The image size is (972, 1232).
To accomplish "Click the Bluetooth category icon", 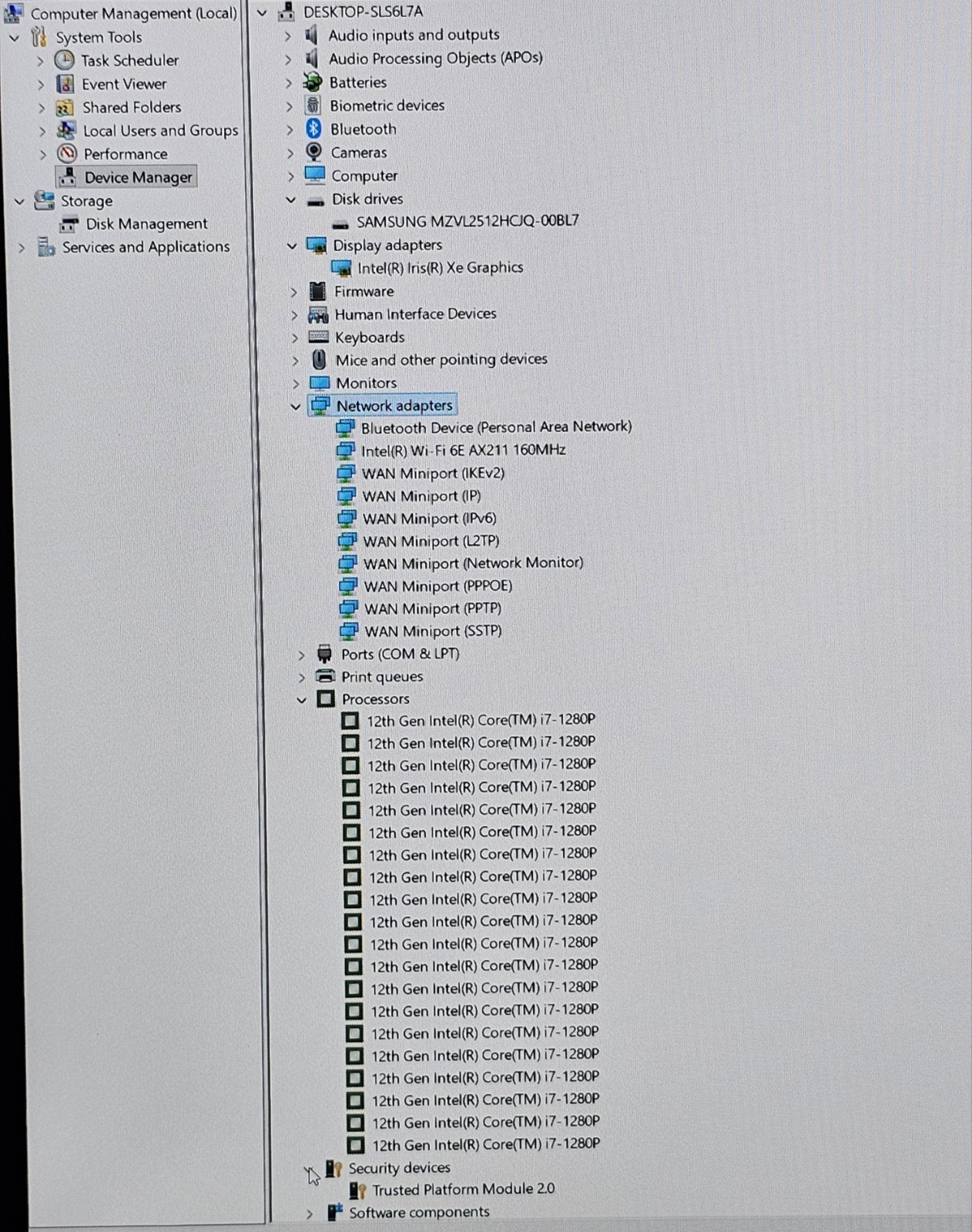I will pos(313,129).
